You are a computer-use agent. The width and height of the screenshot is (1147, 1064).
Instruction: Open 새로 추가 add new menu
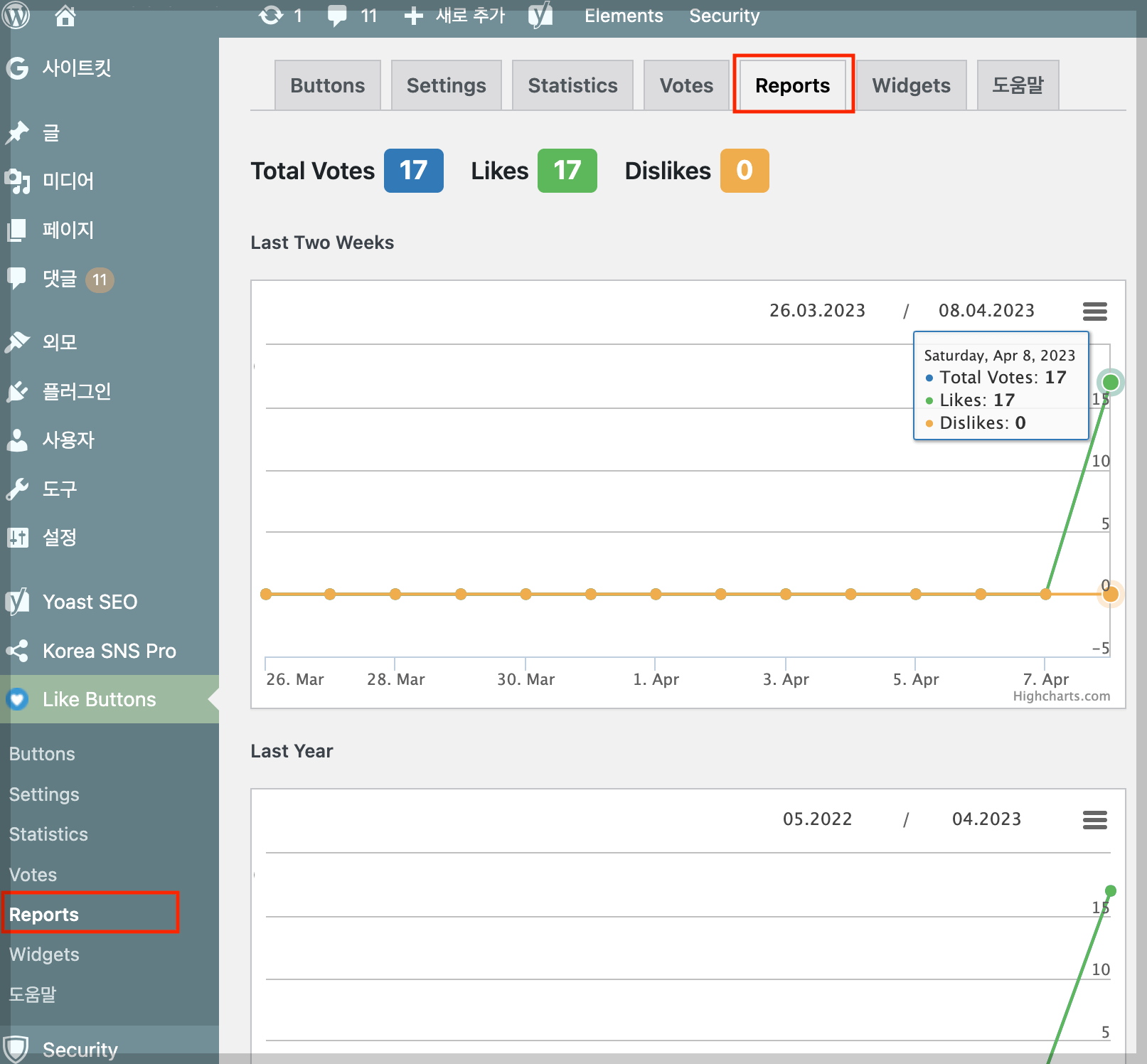click(470, 16)
